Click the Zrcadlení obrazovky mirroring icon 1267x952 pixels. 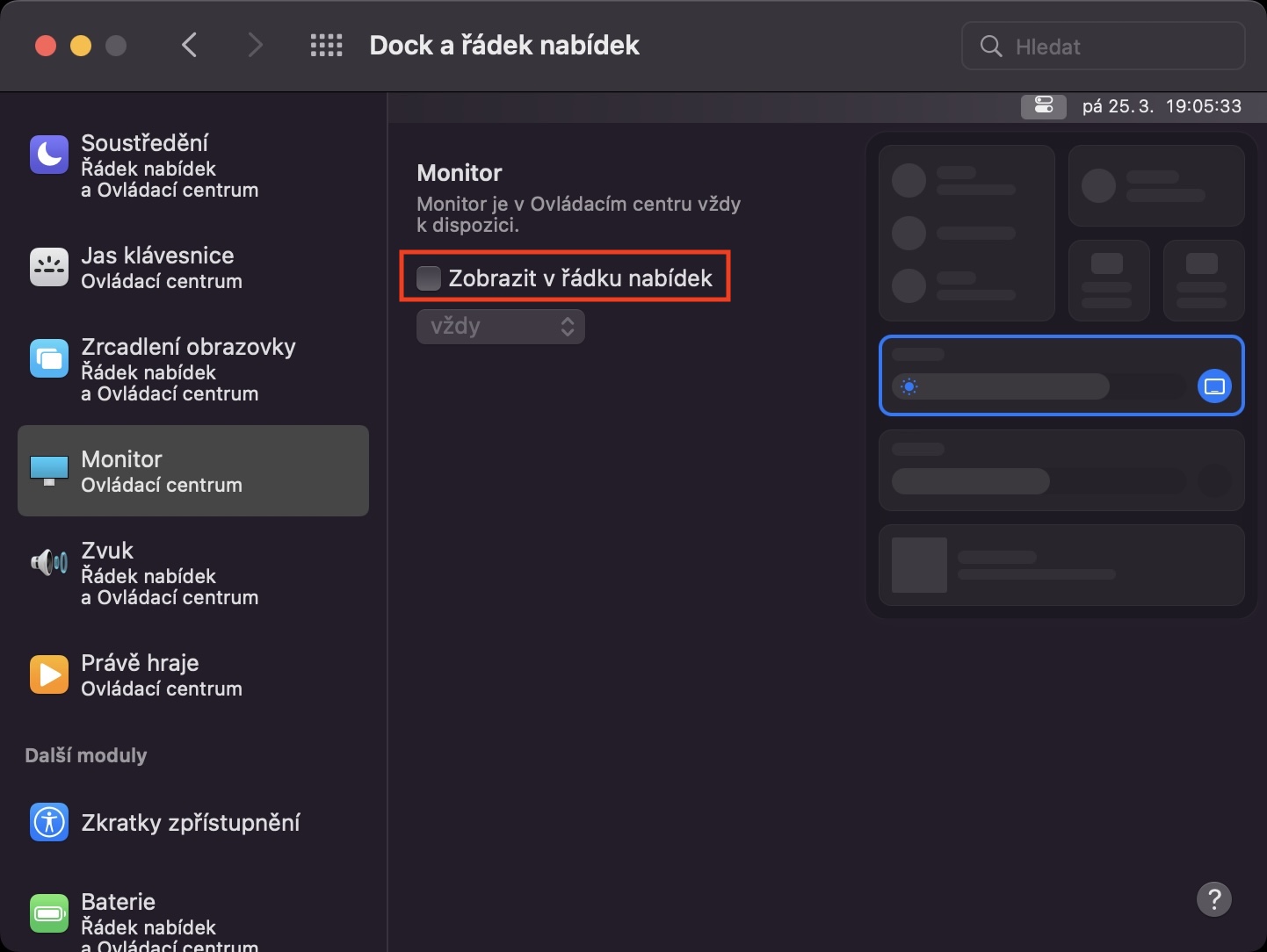(x=48, y=358)
